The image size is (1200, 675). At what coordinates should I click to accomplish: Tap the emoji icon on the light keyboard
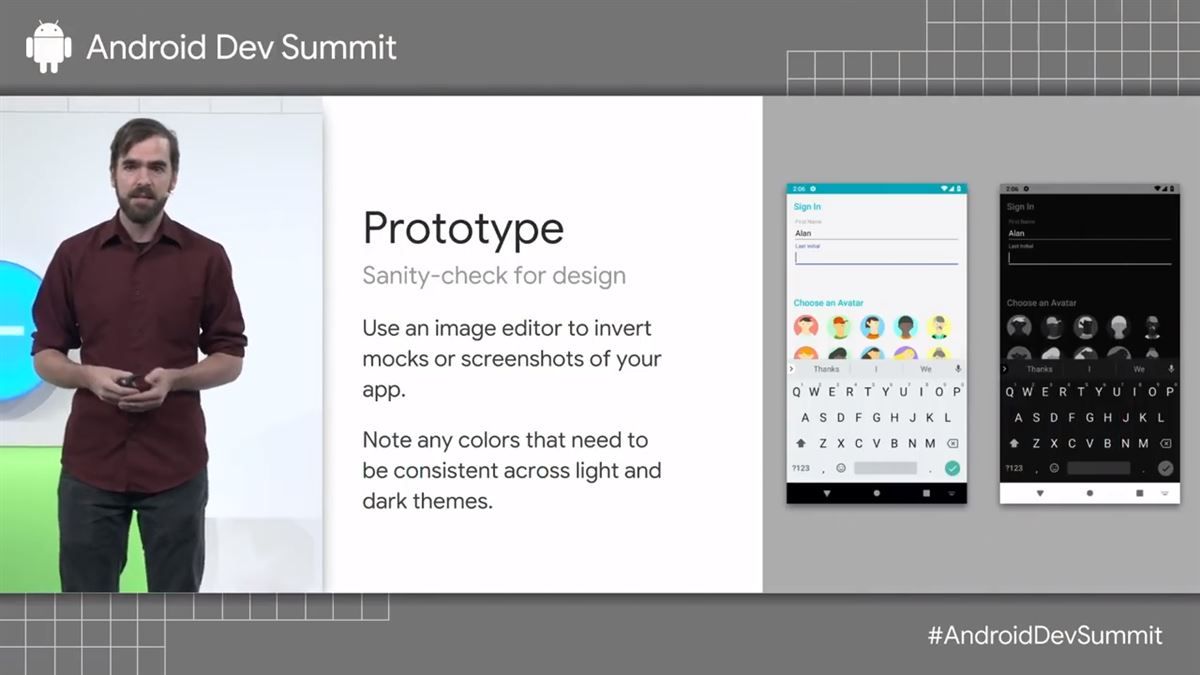tap(840, 467)
